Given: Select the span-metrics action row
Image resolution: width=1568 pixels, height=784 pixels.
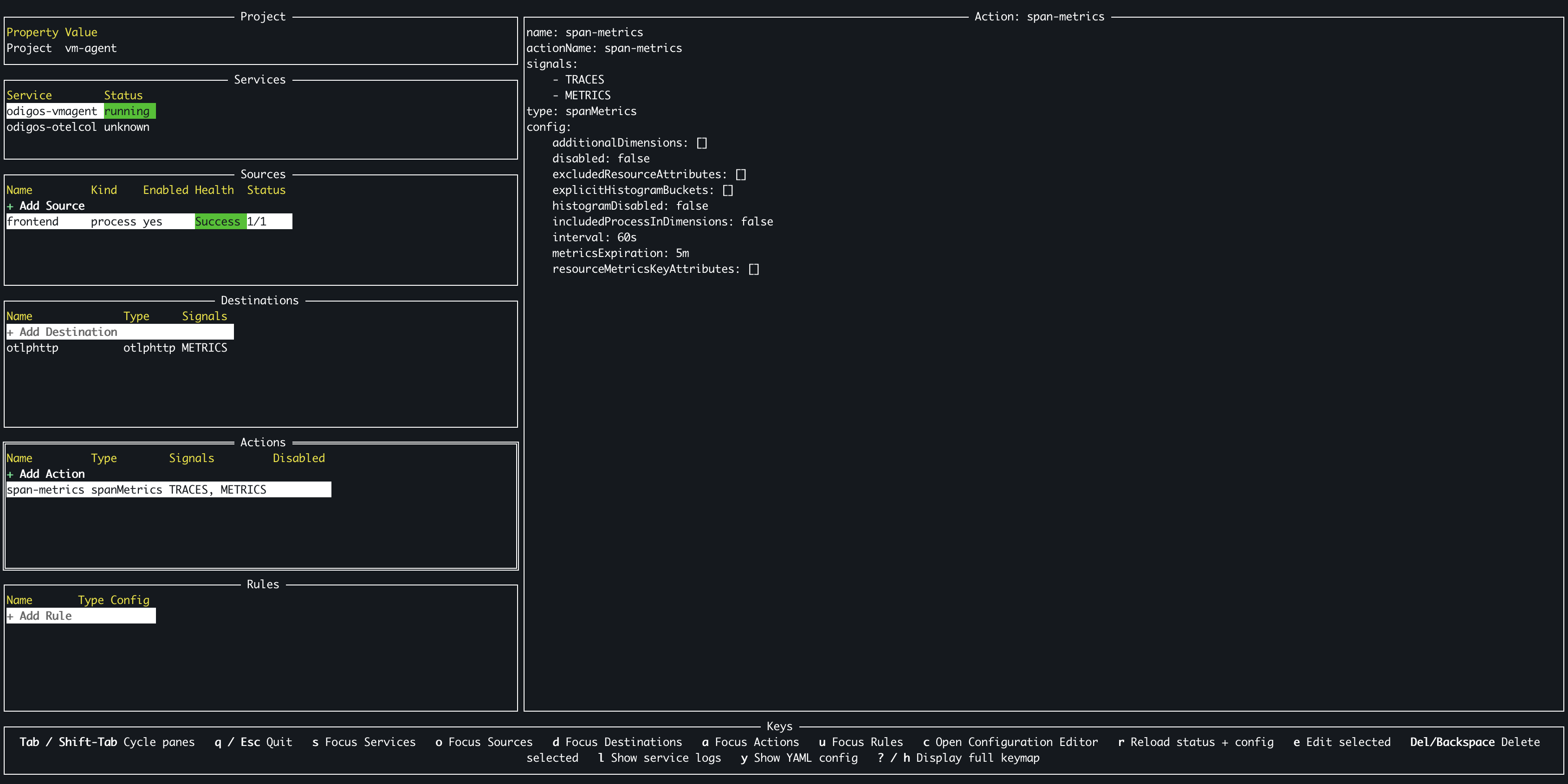Looking at the screenshot, I should pos(45,490).
